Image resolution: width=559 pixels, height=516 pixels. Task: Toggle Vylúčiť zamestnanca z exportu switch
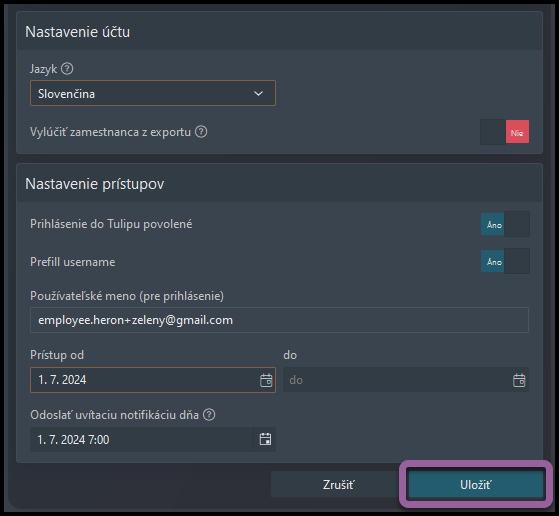(504, 132)
